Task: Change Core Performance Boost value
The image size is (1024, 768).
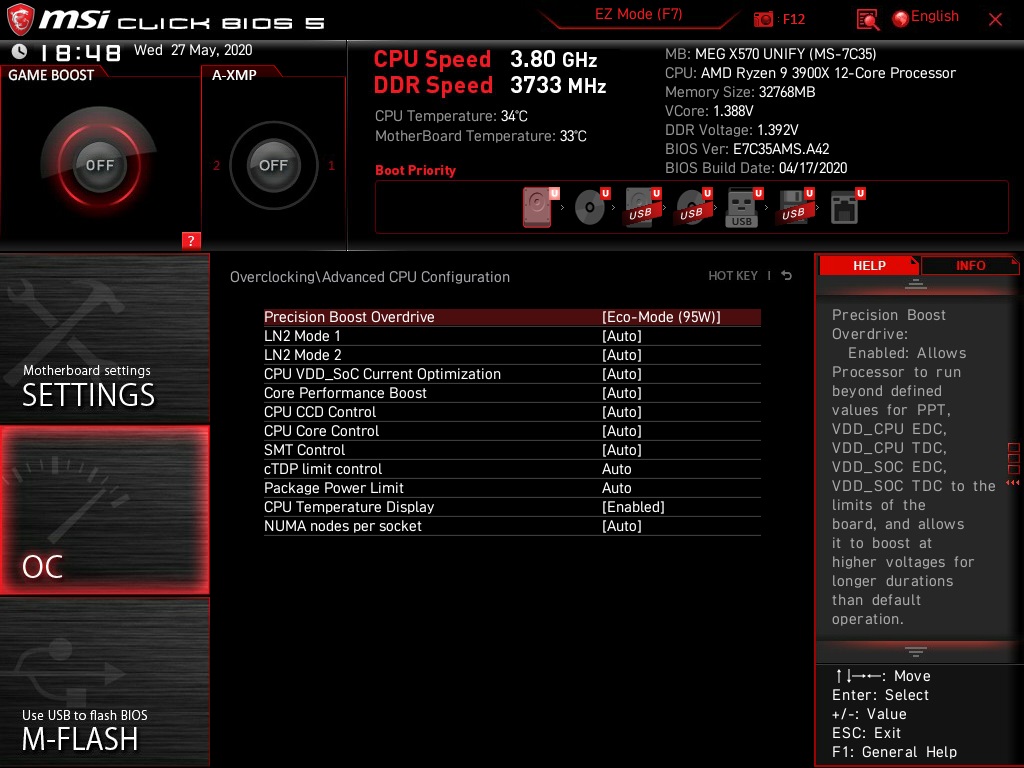Action: [622, 392]
